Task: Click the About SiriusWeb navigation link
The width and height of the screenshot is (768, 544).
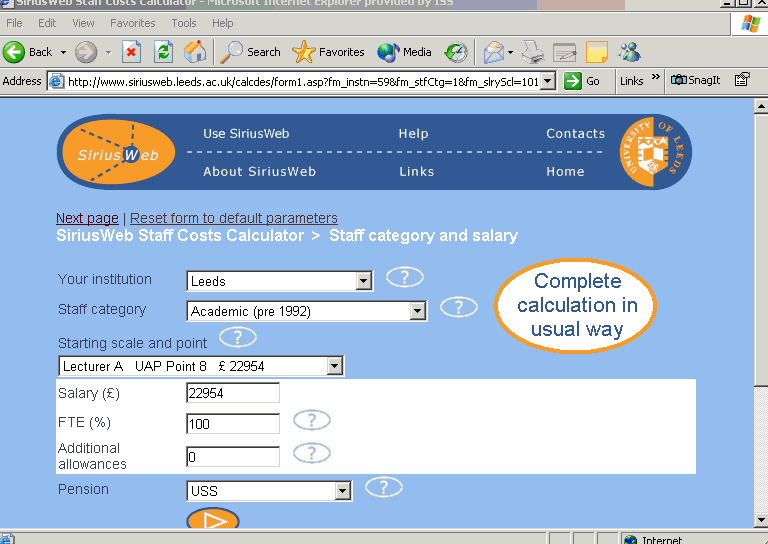Action: [x=259, y=172]
